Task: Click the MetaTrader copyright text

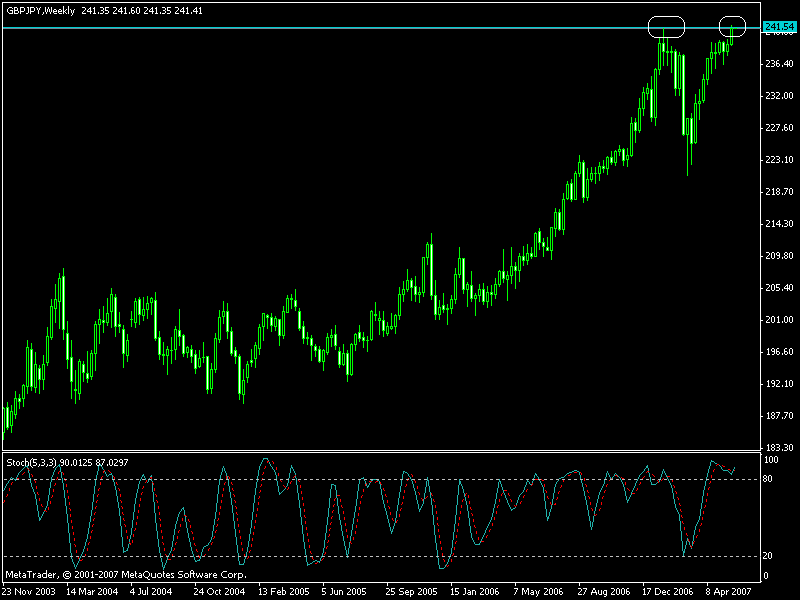Action: (125, 575)
